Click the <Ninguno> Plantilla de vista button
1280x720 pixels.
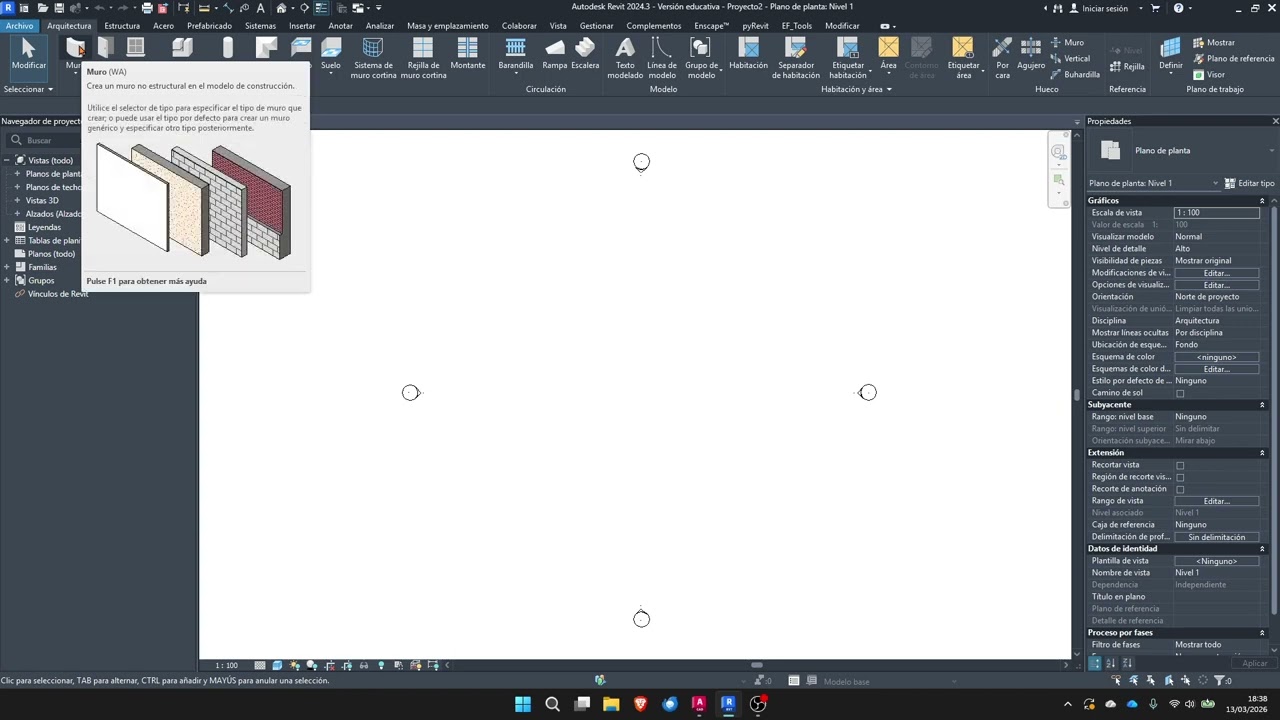pos(1216,561)
